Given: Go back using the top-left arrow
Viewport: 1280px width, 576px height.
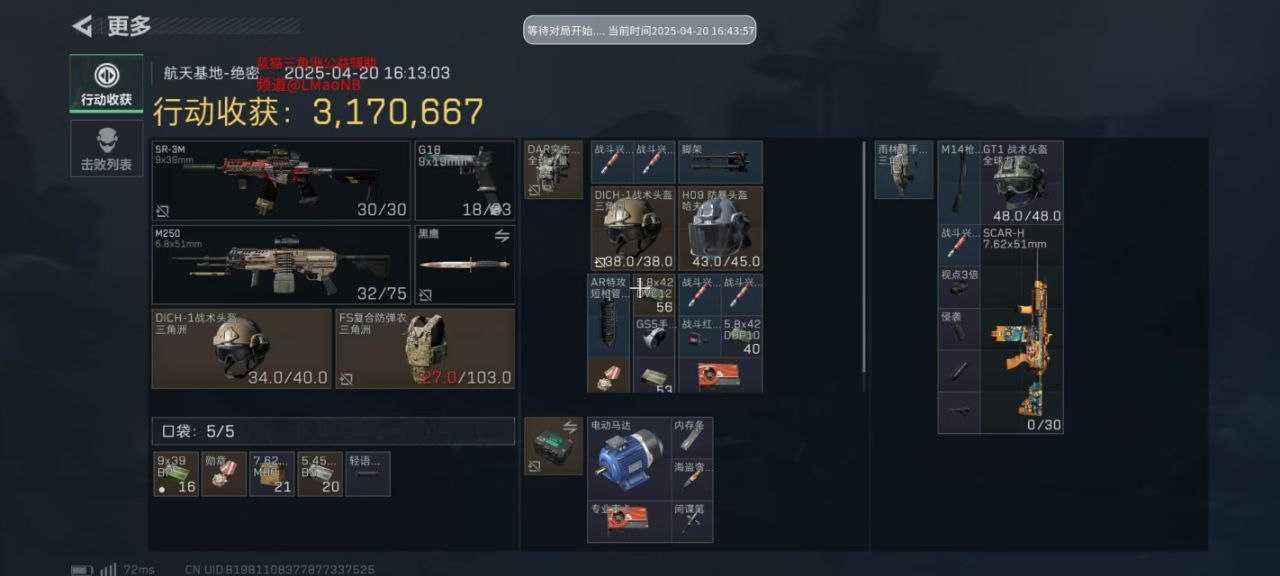Looking at the screenshot, I should (83, 26).
